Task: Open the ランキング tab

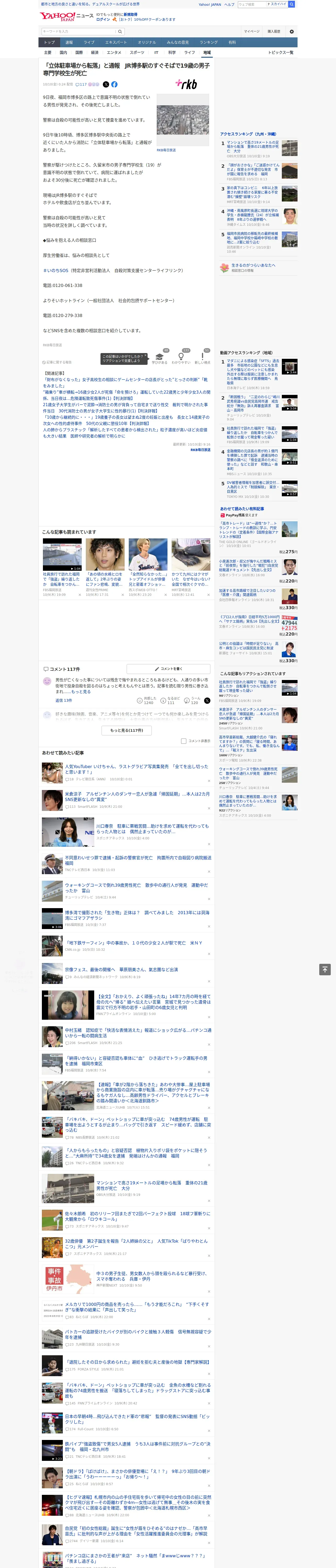Action: 209,43
